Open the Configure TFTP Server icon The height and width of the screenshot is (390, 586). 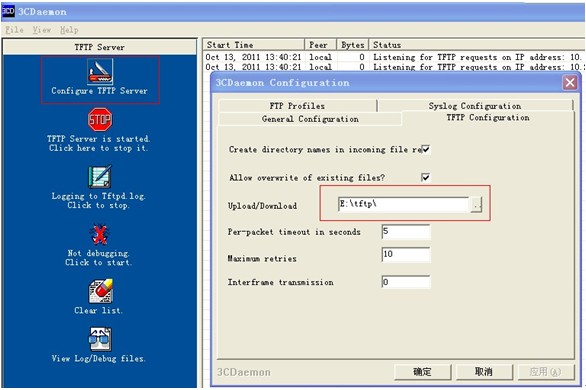pos(100,71)
